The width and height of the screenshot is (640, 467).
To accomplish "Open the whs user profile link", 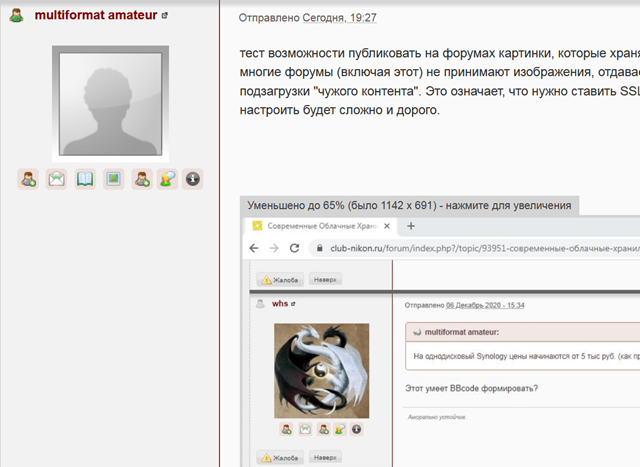I will click(x=280, y=303).
